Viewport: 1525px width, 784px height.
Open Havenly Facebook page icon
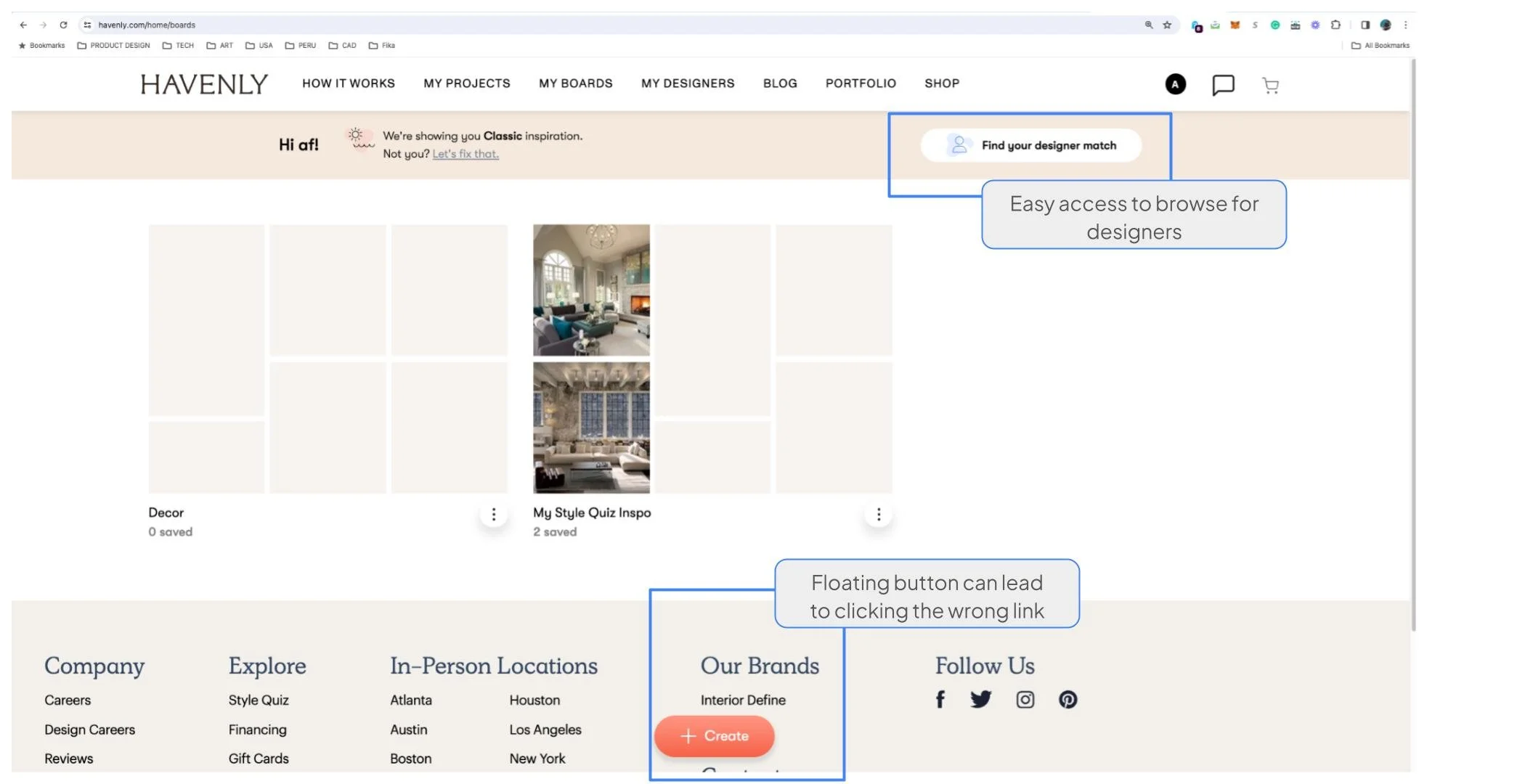click(940, 700)
